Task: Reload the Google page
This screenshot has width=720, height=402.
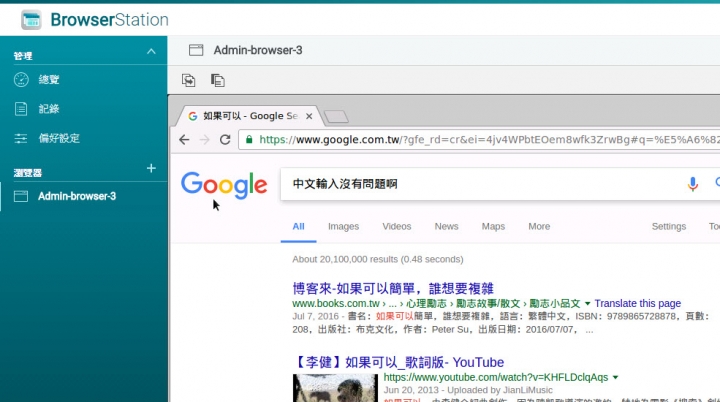Action: click(x=225, y=139)
